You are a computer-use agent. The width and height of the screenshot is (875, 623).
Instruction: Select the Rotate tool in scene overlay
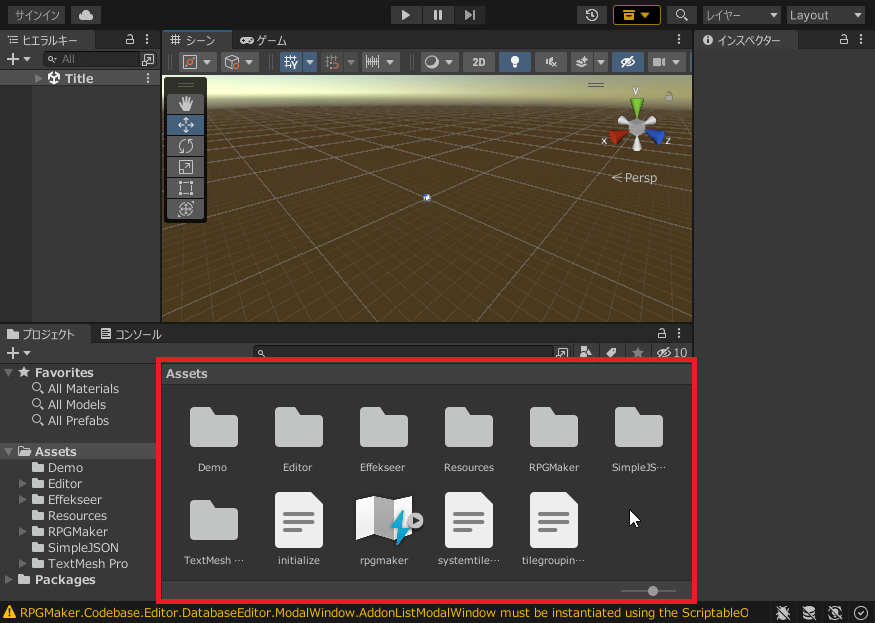(185, 146)
